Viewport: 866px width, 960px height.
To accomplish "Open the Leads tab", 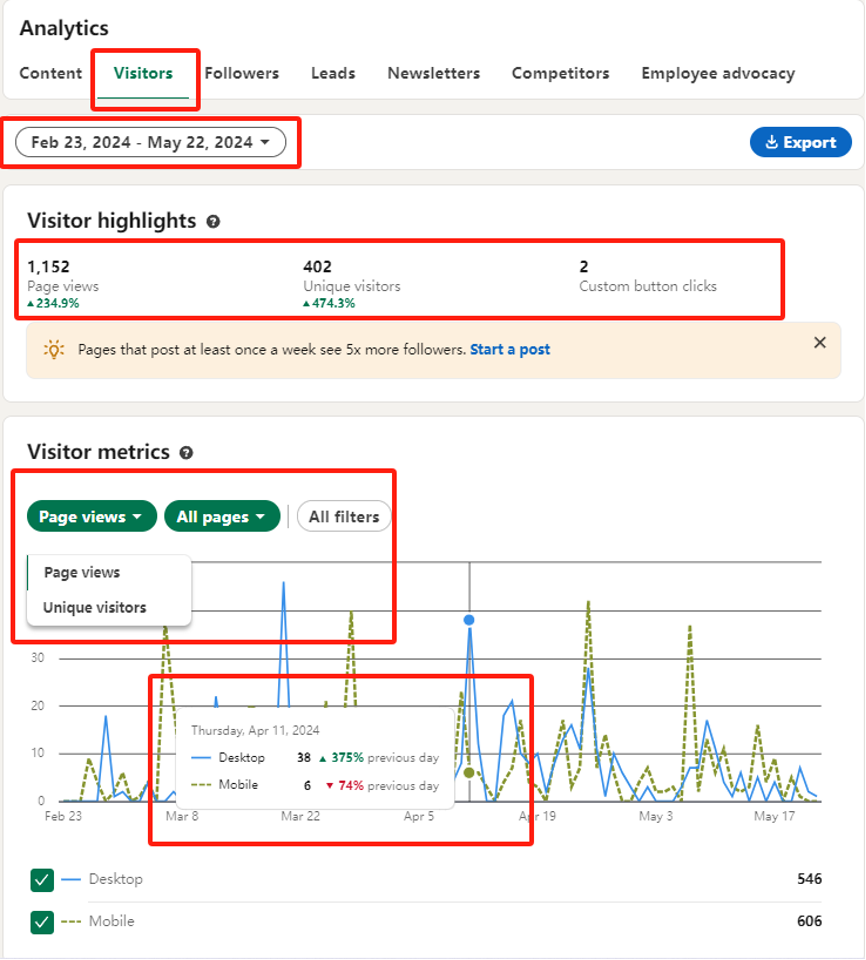I will [x=333, y=73].
